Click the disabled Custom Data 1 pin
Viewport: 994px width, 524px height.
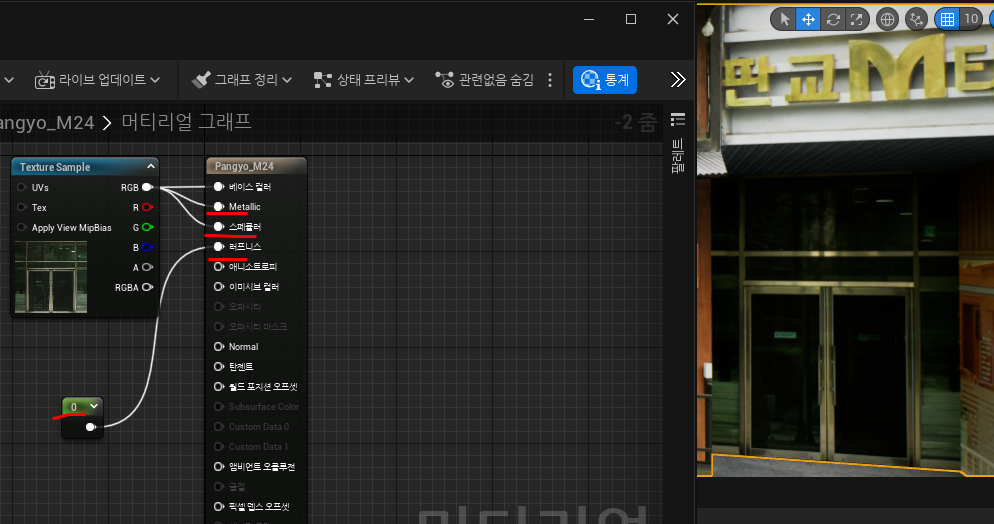click(x=219, y=447)
